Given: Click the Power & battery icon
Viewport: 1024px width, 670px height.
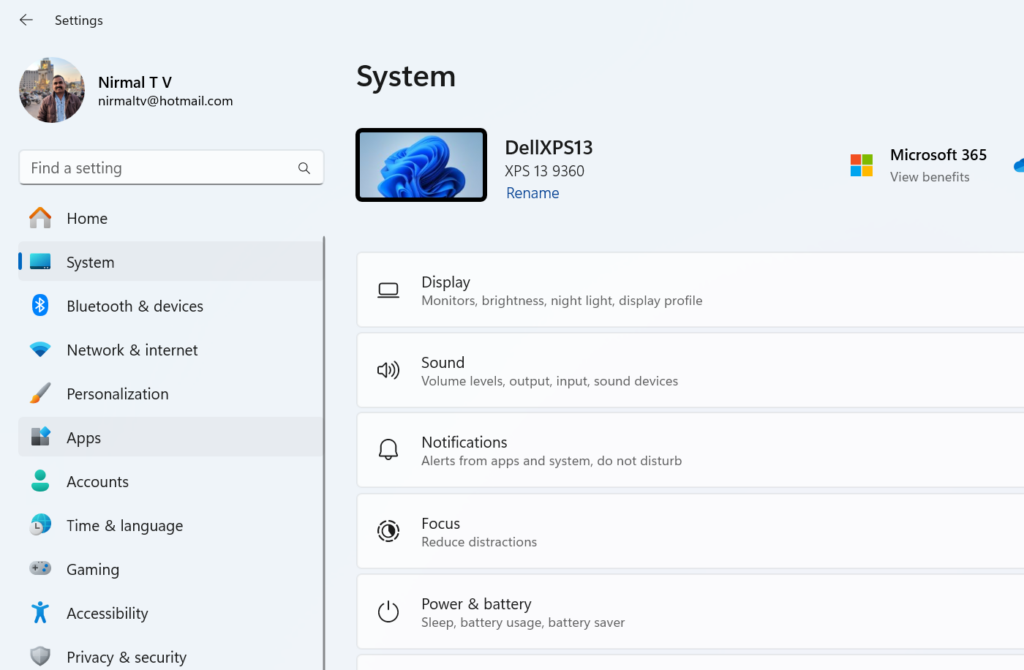Looking at the screenshot, I should coord(388,611).
